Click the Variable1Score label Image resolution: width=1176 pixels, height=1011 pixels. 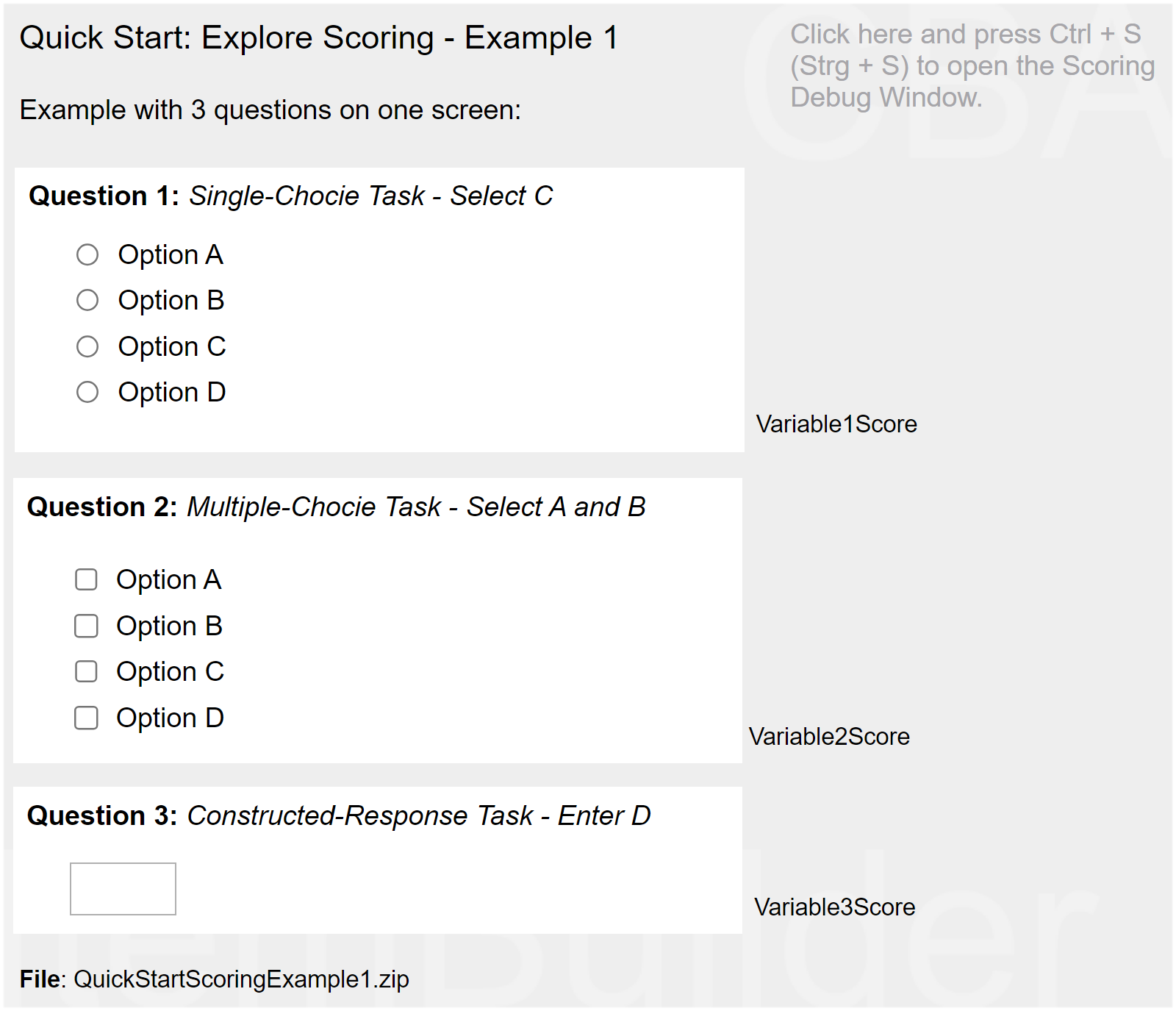pos(836,424)
